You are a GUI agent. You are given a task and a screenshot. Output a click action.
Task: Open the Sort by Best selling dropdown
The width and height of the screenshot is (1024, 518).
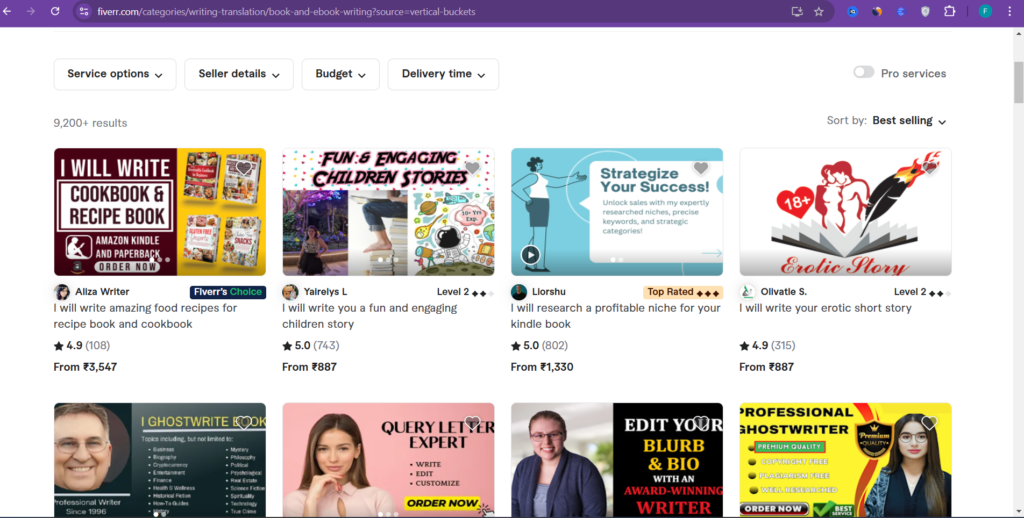click(x=909, y=121)
